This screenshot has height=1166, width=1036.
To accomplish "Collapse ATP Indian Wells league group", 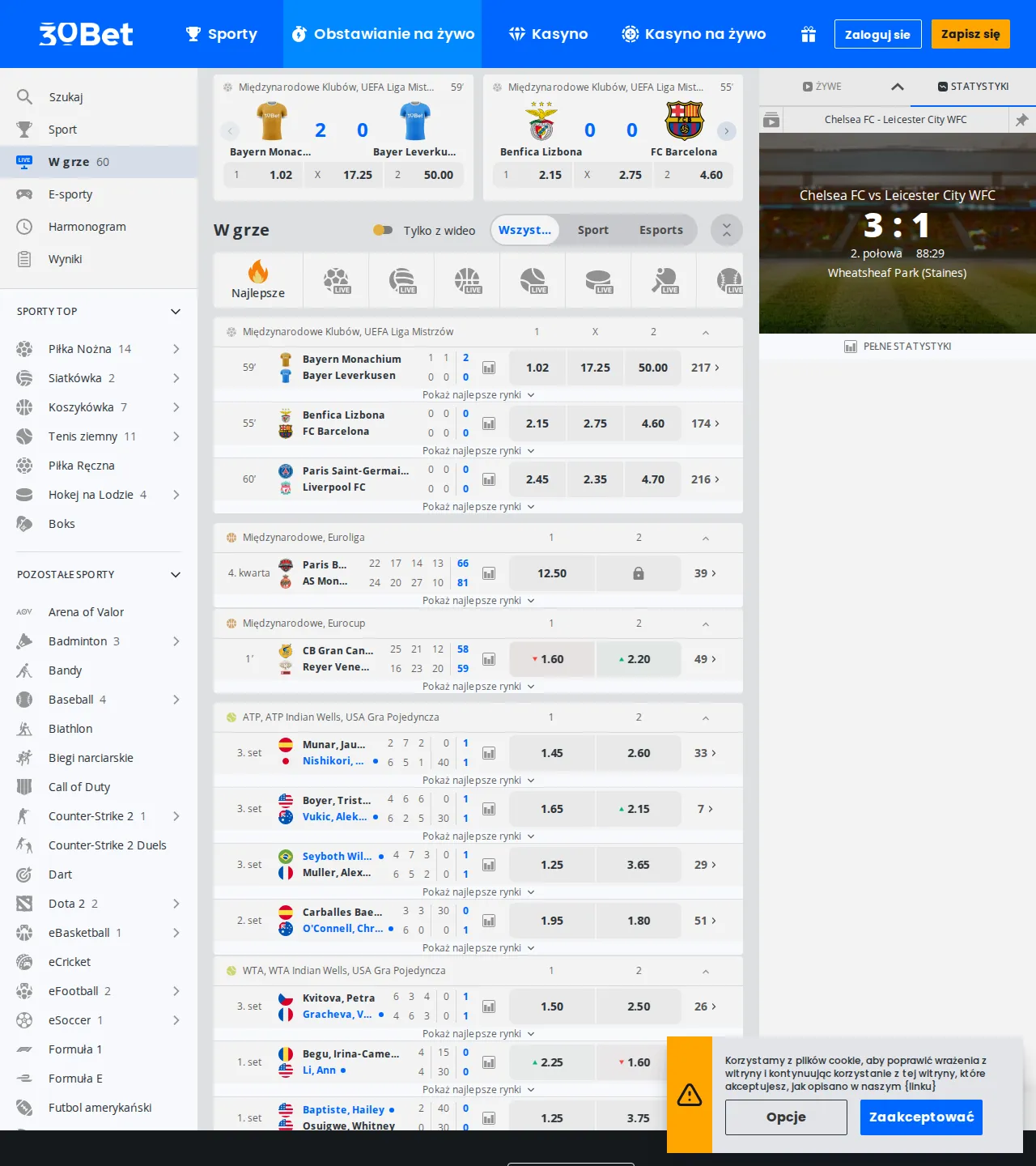I will pos(706,717).
